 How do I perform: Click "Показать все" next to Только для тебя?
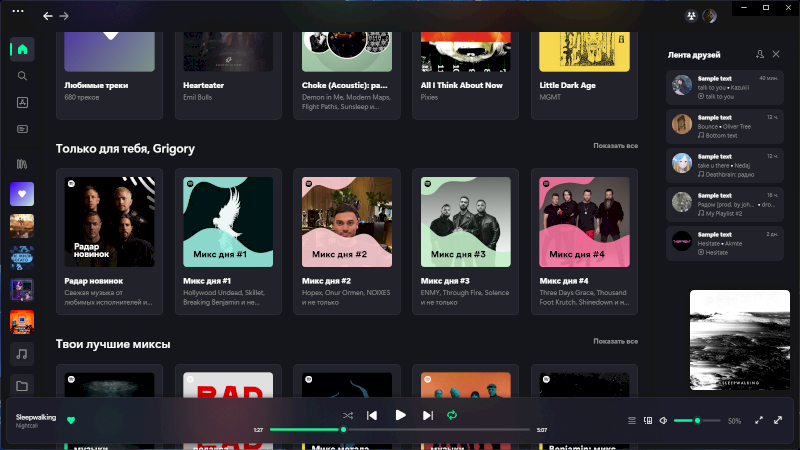point(615,146)
